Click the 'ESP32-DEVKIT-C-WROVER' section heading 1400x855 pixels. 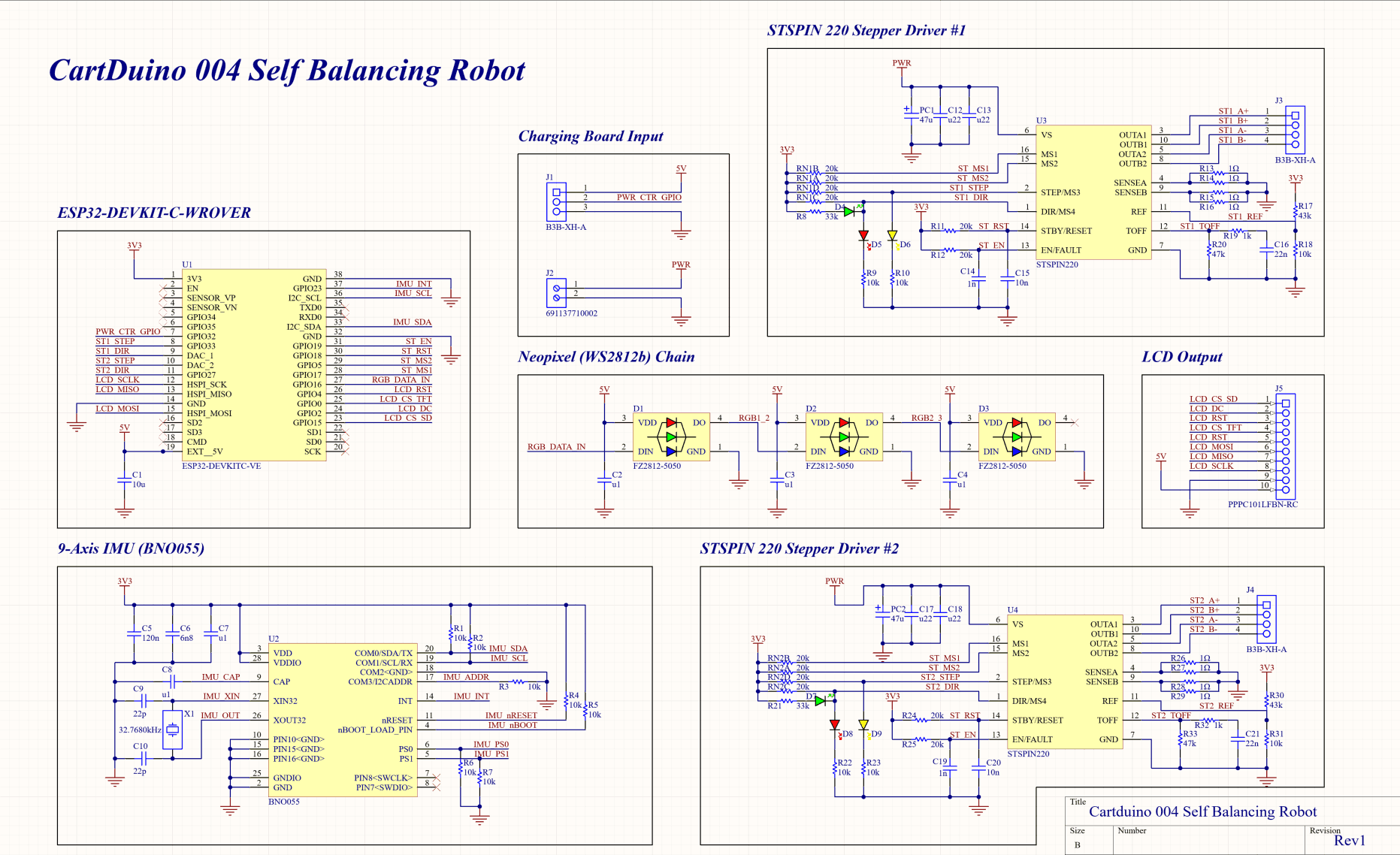154,213
